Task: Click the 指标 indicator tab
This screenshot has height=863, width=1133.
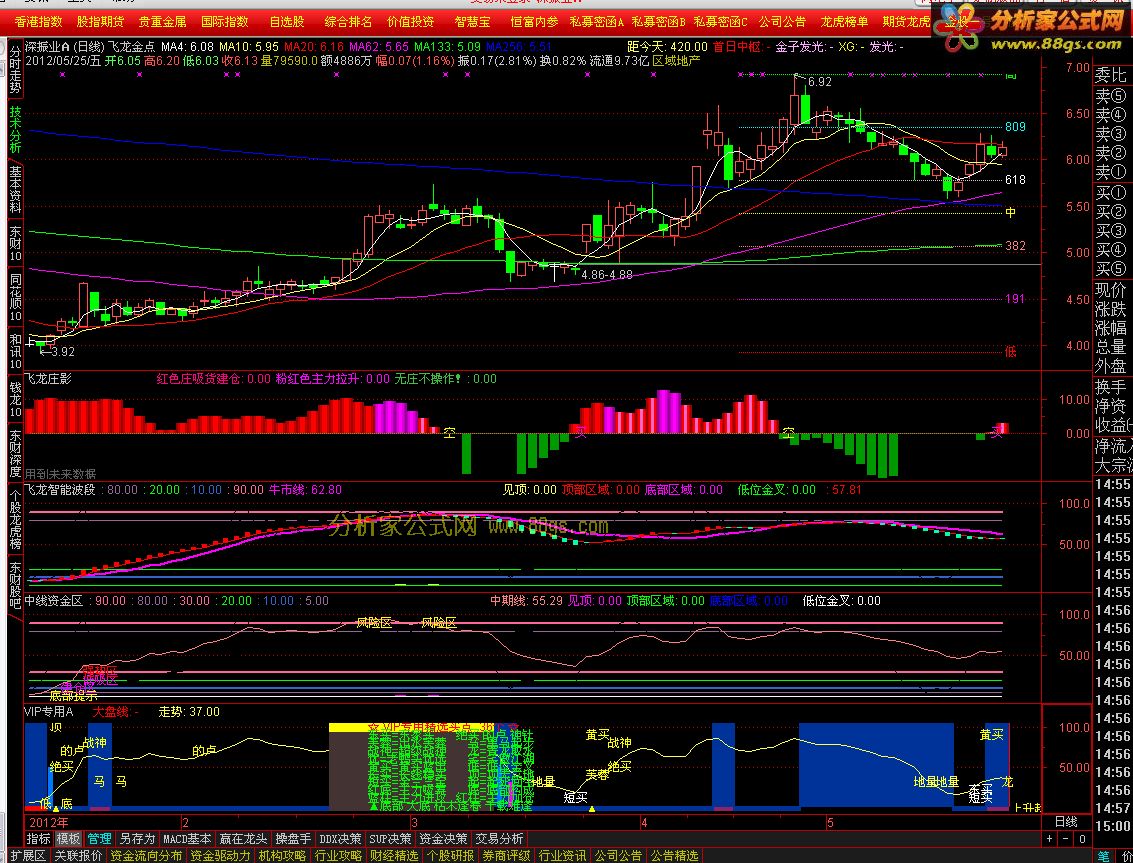Action: coord(38,838)
